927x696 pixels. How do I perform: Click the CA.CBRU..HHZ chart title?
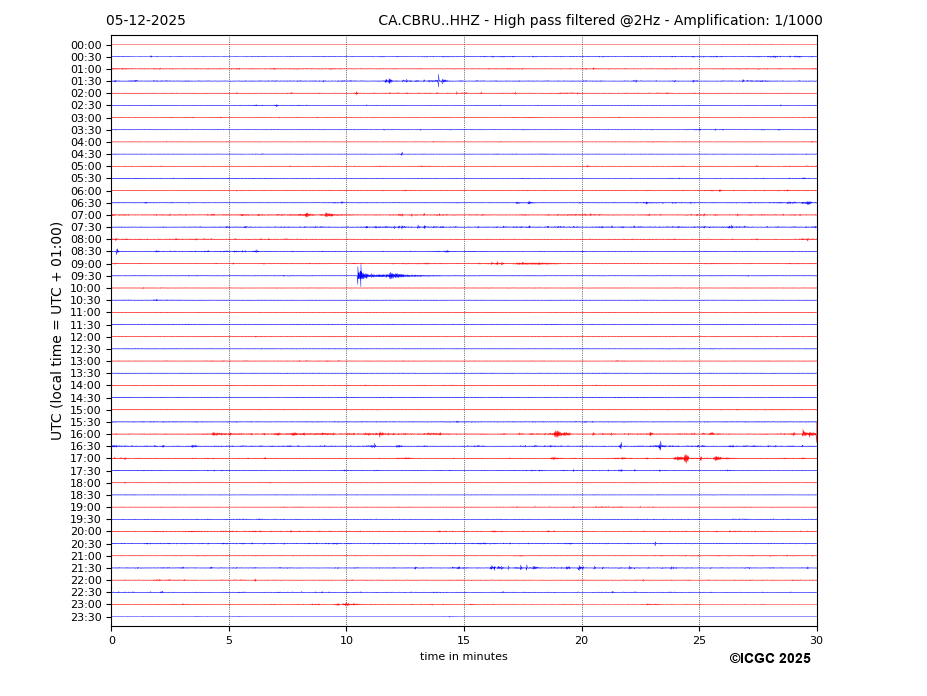(600, 21)
